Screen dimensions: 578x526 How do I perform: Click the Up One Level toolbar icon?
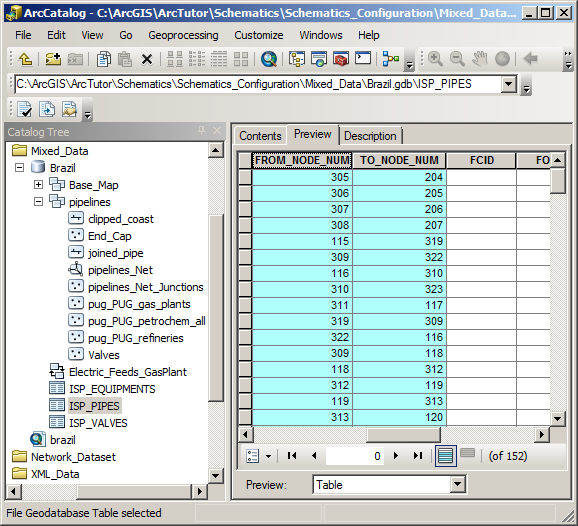[x=25, y=59]
